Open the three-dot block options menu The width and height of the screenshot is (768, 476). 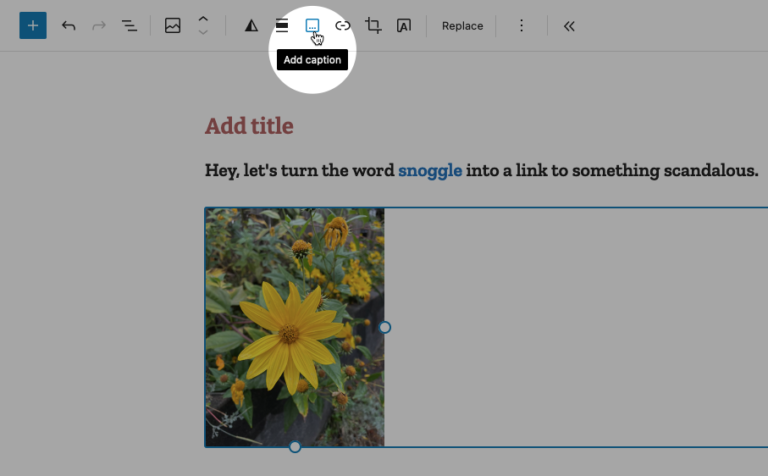521,26
